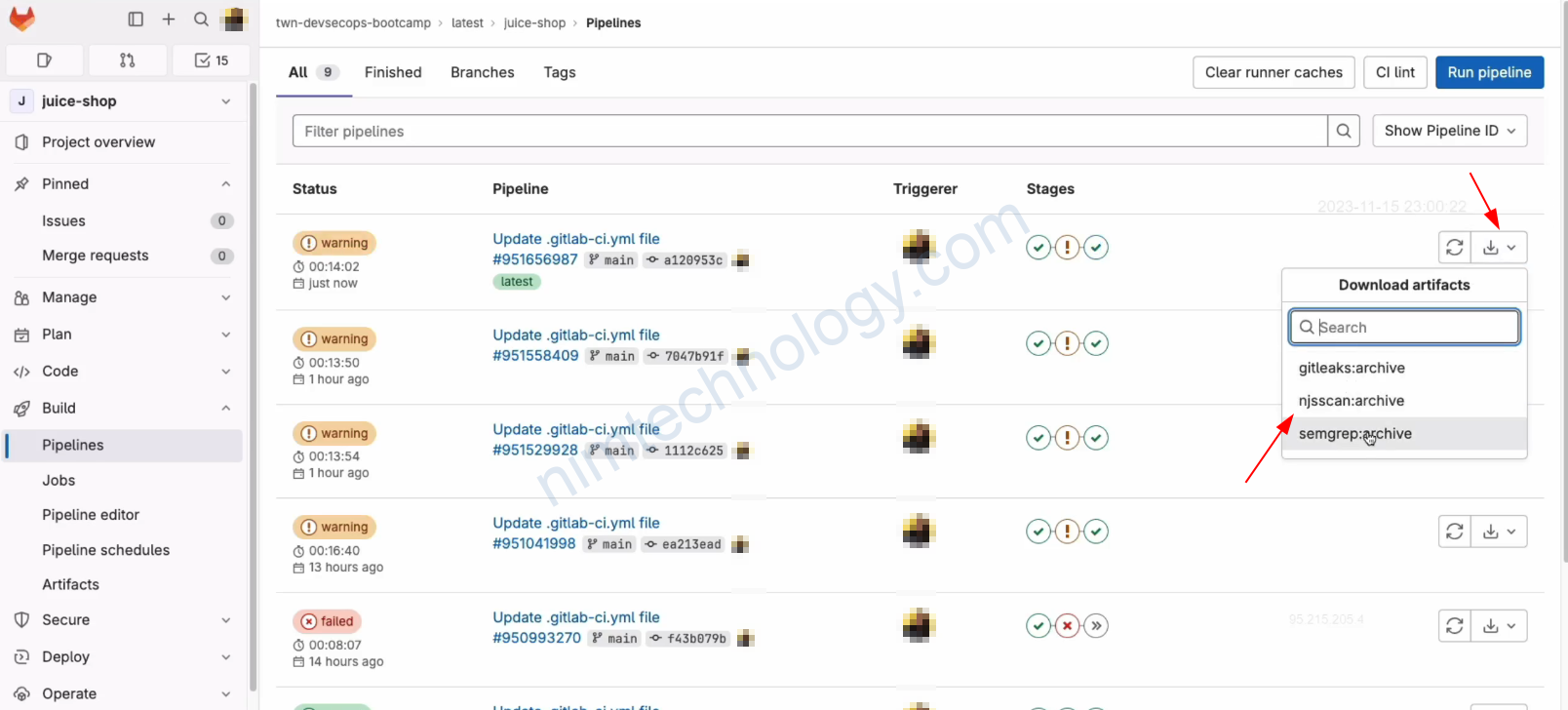The image size is (1568, 710).
Task: Expand the Code sidebar section
Action: point(225,372)
